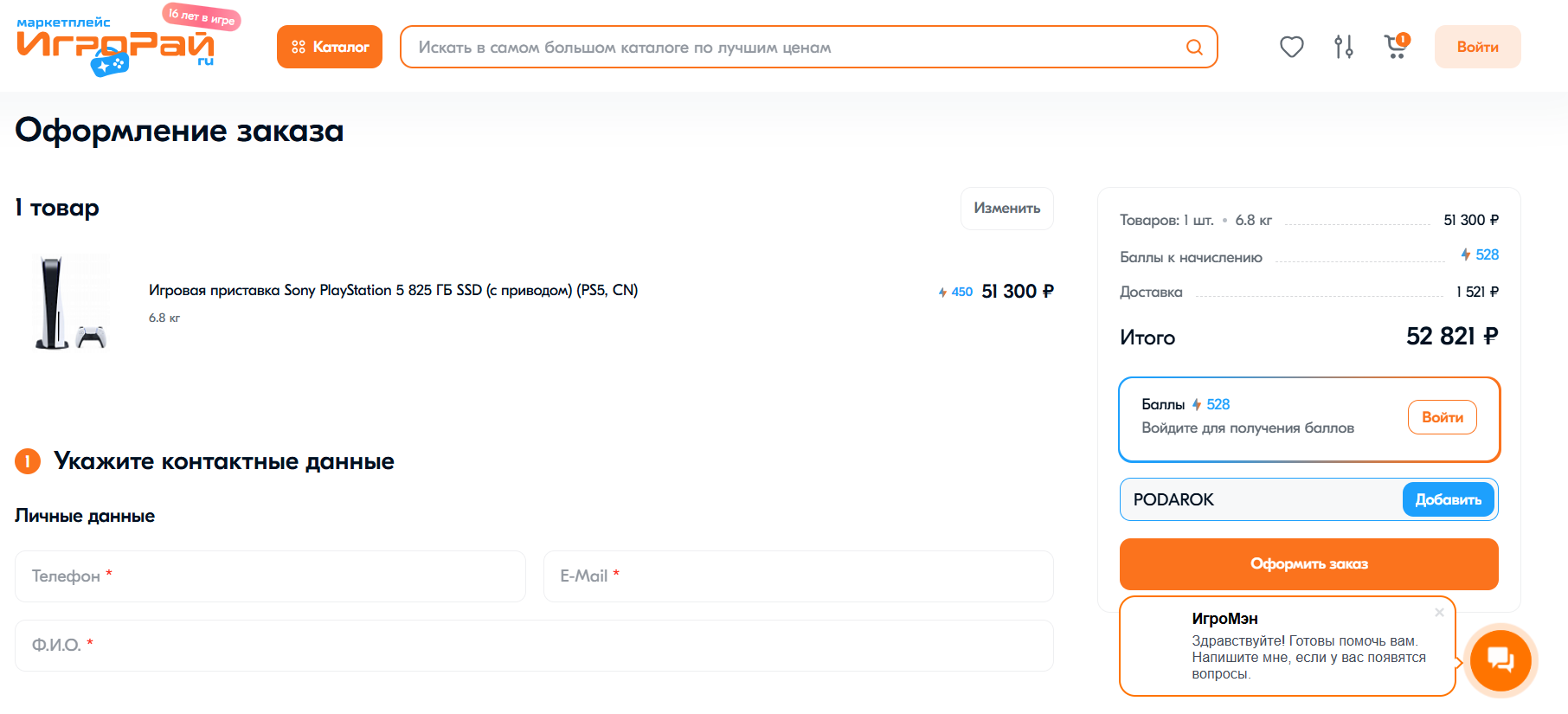Click Изменить to edit the order
1568x714 pixels.
[1006, 209]
